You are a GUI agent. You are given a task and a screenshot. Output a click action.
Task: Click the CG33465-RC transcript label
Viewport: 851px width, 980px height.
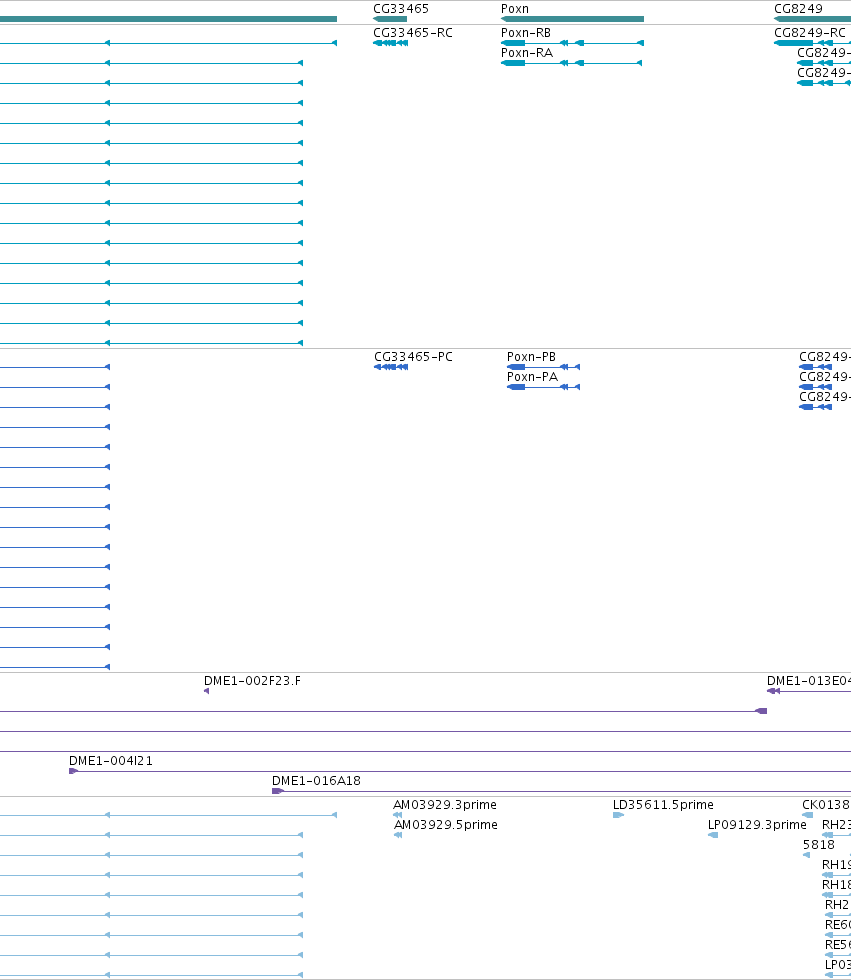[413, 32]
